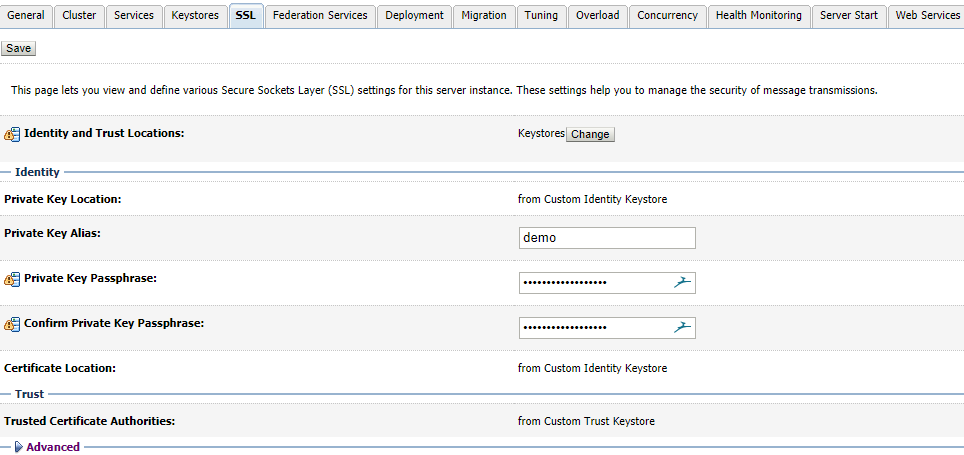Open the Cluster tab
Screen dimensions: 964x455
(x=79, y=16)
